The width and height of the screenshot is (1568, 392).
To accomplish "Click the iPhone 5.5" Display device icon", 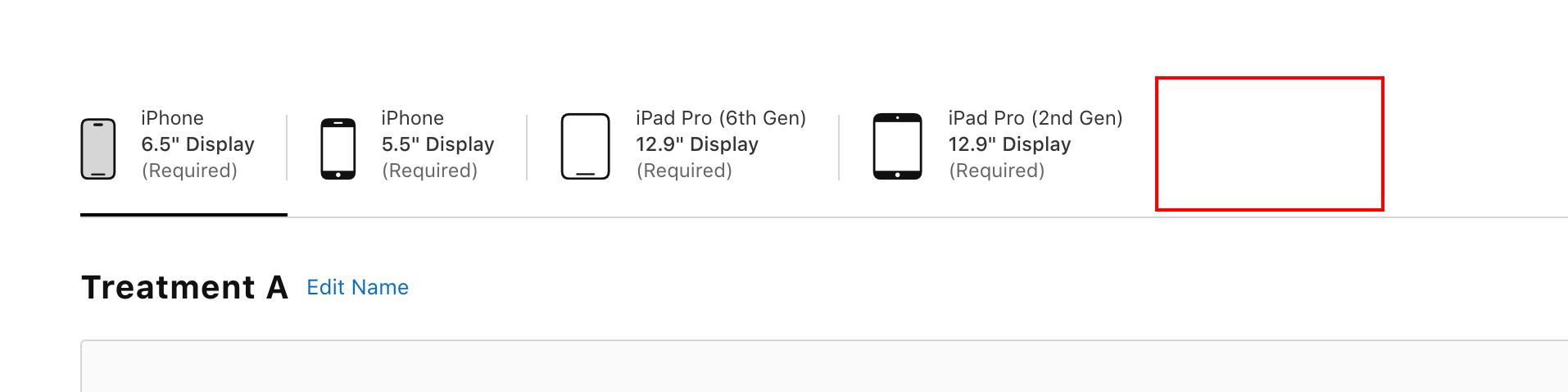I will pyautogui.click(x=338, y=148).
